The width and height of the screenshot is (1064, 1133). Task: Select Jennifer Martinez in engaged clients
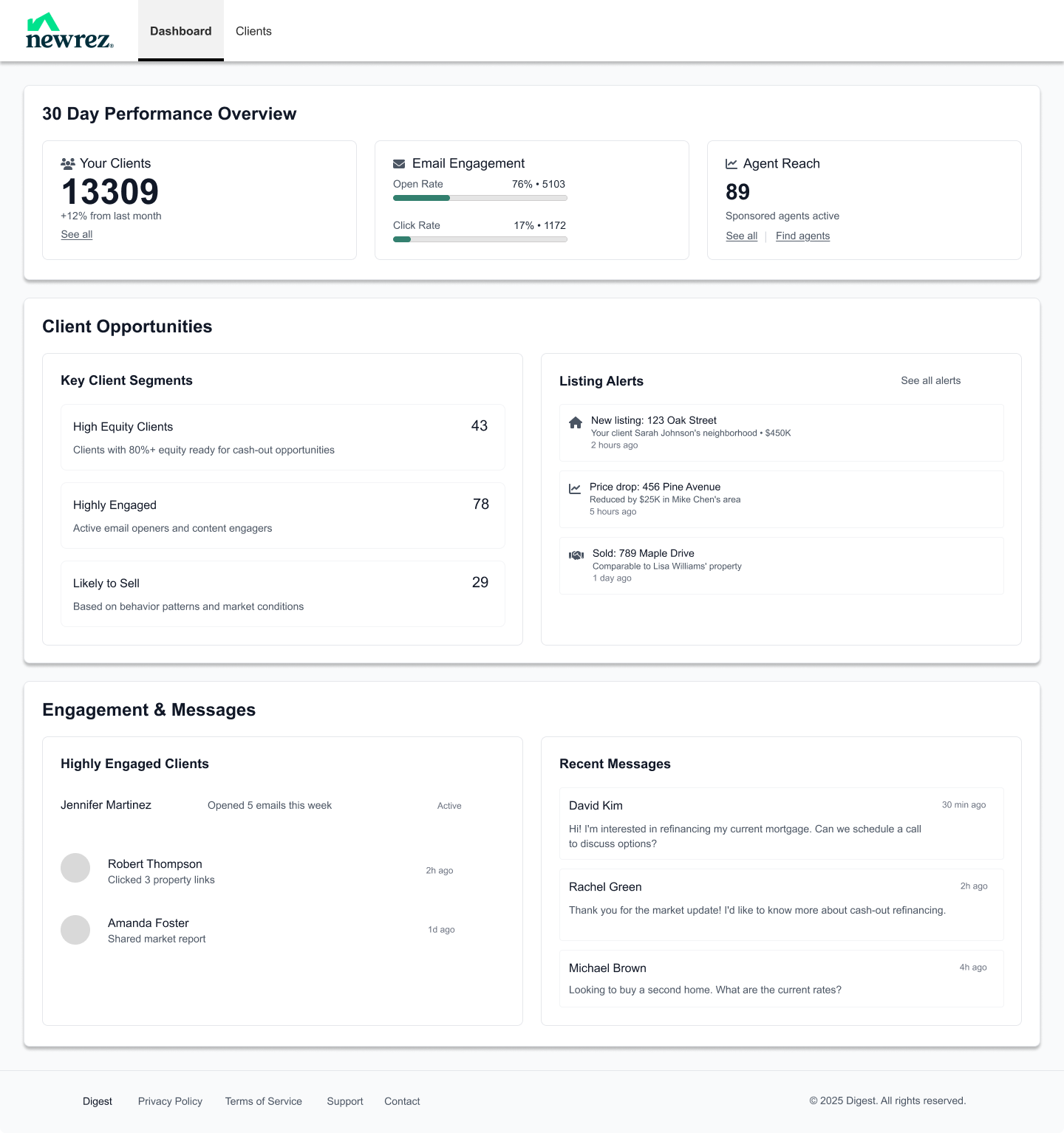(106, 805)
